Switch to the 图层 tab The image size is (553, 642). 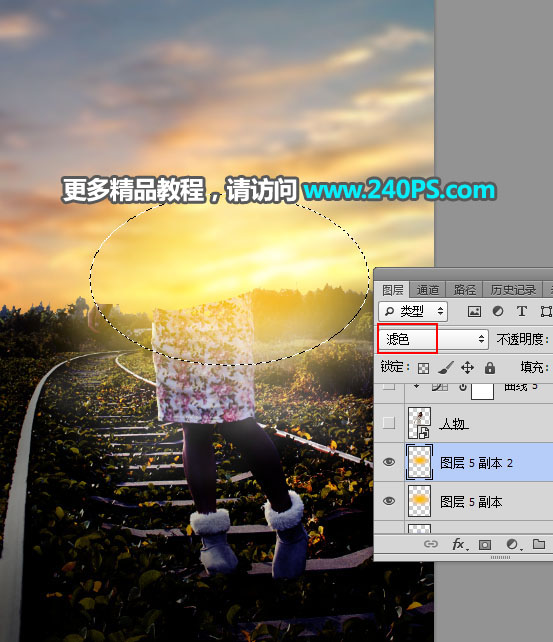(393, 290)
